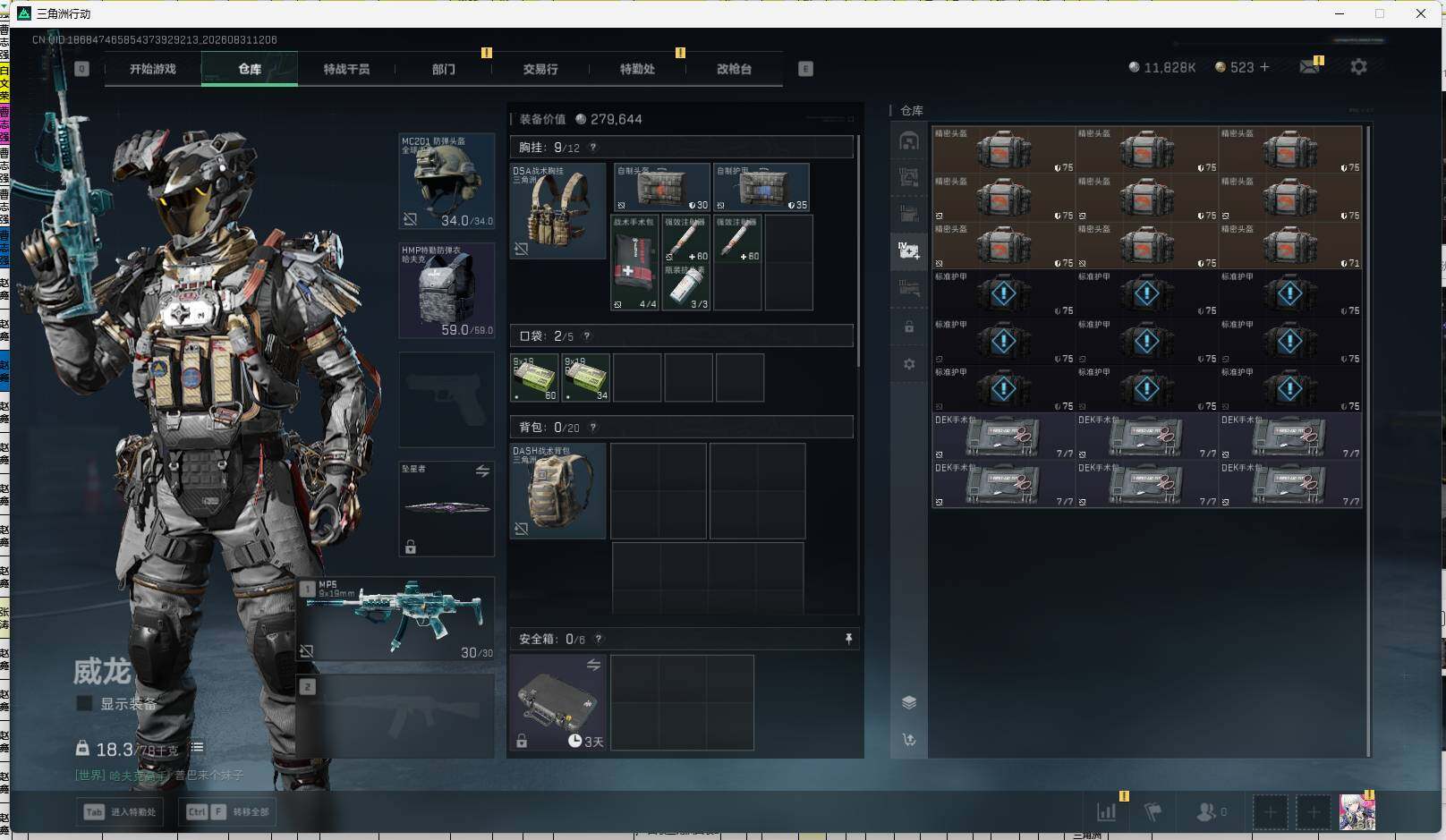
Task: Open the stash sidebar gear icon
Action: (909, 364)
